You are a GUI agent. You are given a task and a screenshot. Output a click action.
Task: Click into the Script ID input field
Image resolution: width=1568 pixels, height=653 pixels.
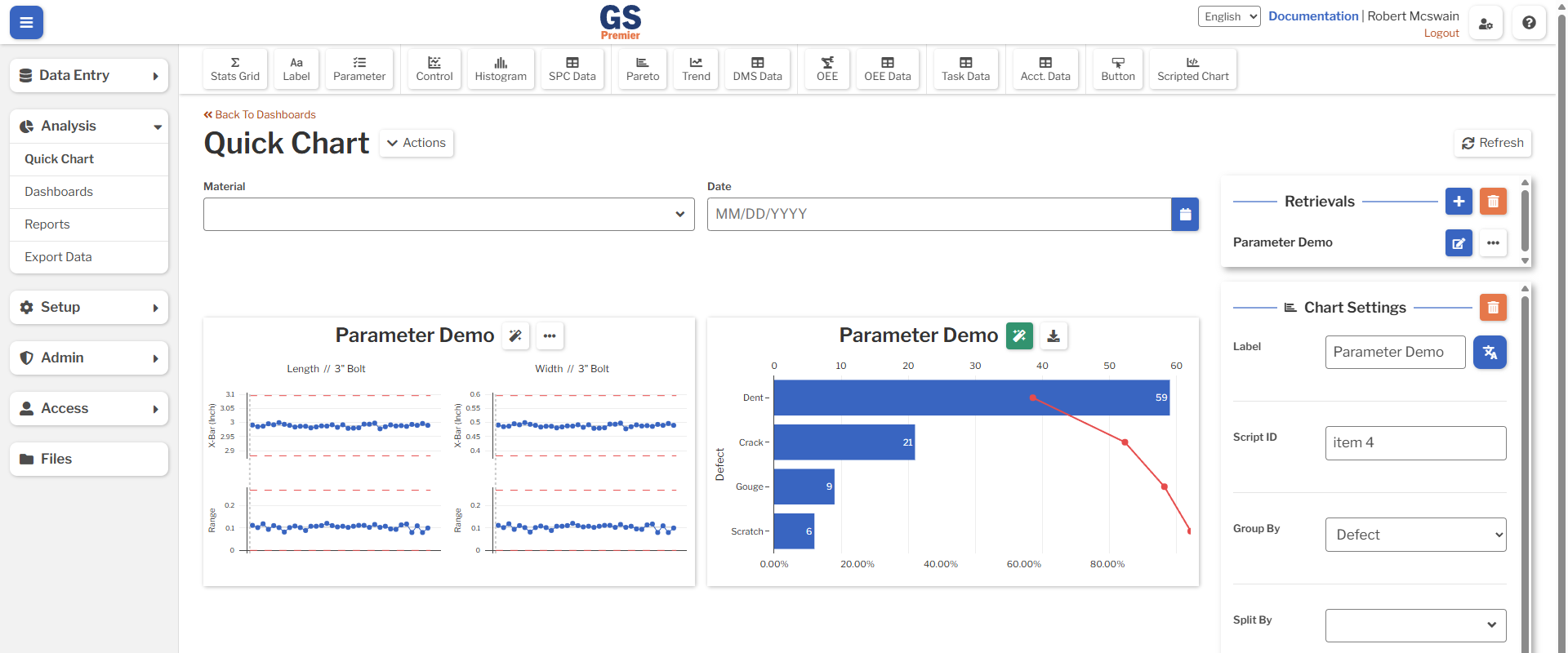coord(1415,443)
